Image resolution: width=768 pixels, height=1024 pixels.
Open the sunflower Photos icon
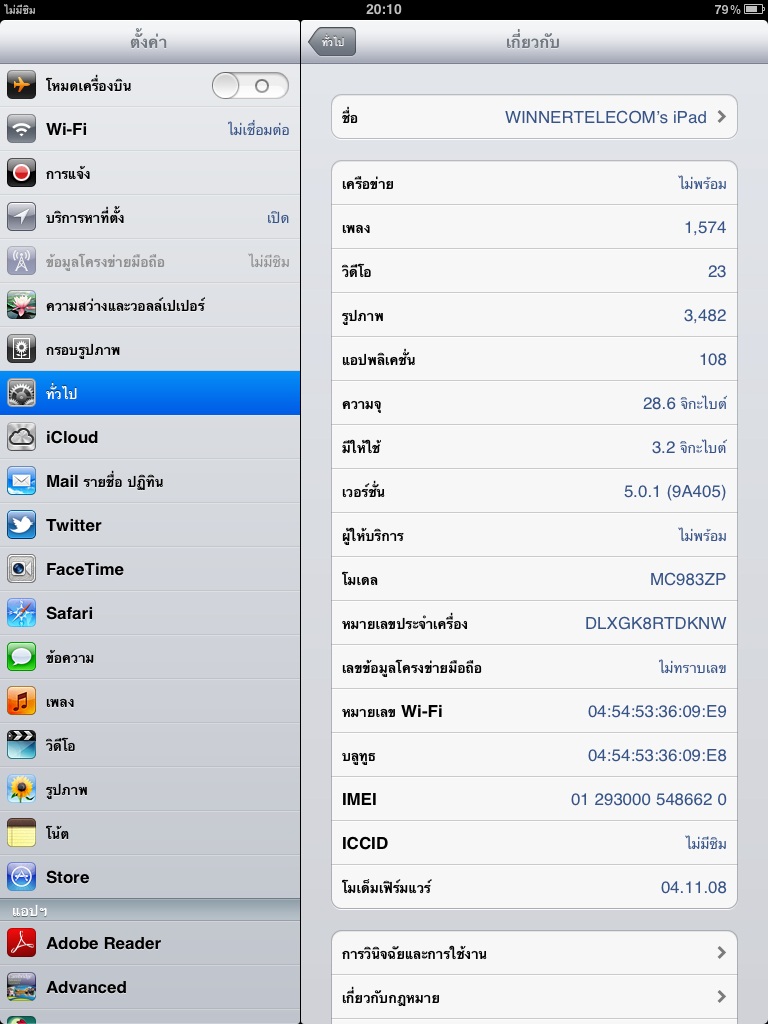(x=22, y=789)
